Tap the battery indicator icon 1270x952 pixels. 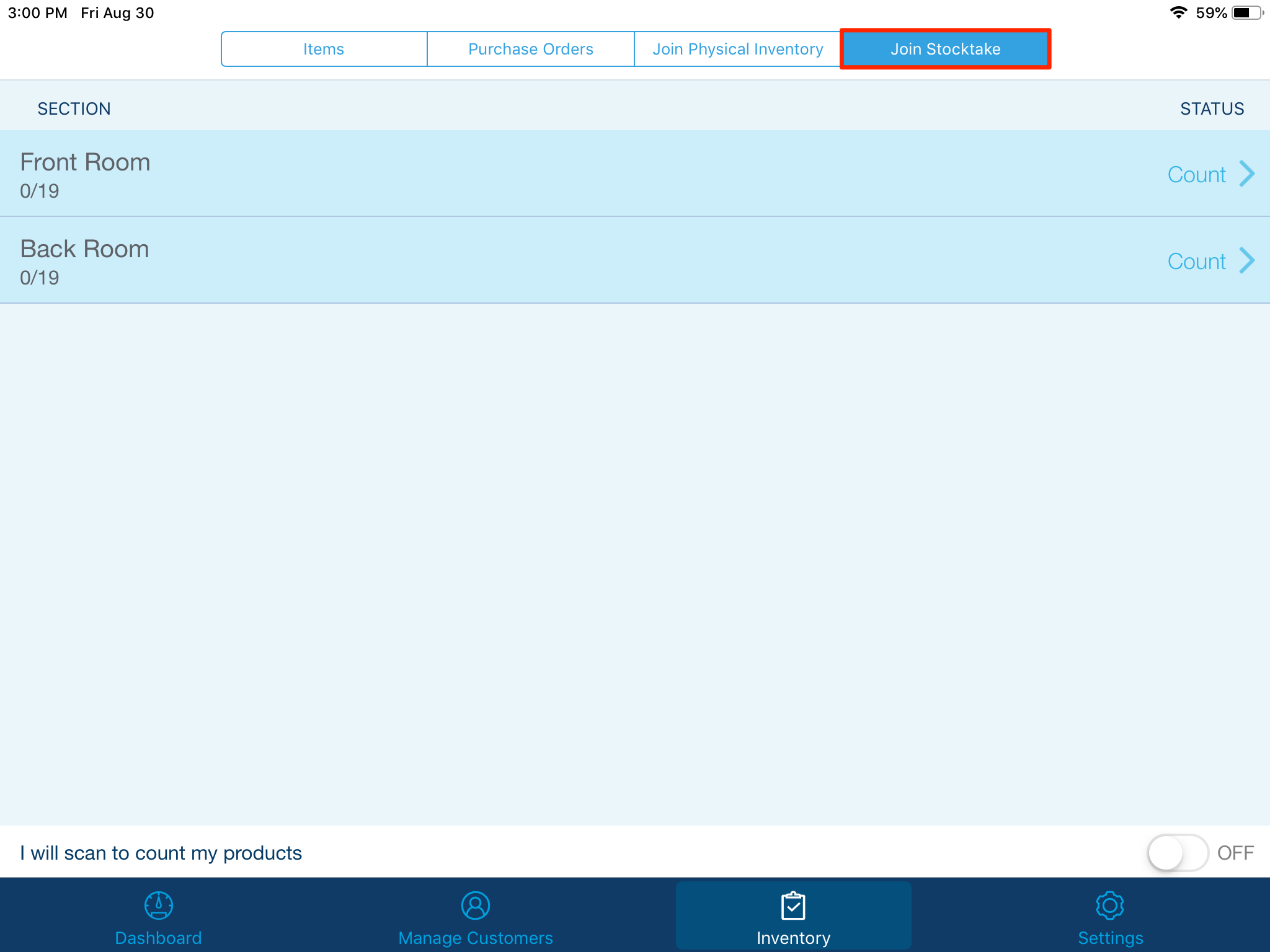point(1246,12)
